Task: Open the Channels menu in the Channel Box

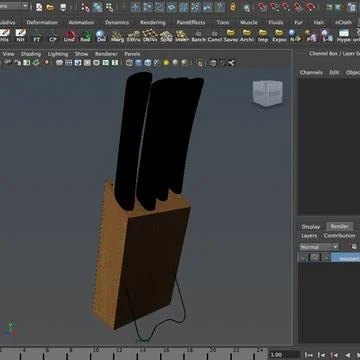Action: (311, 72)
